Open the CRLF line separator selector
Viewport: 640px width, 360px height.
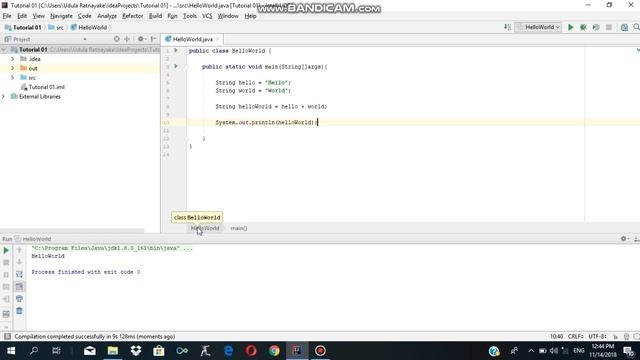click(x=576, y=336)
